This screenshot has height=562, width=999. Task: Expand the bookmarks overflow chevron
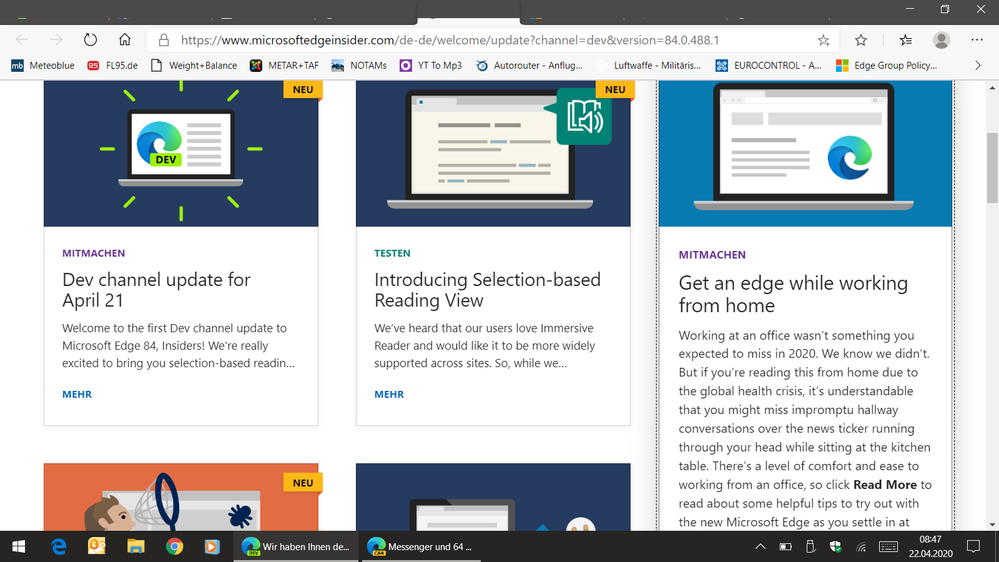[978, 65]
